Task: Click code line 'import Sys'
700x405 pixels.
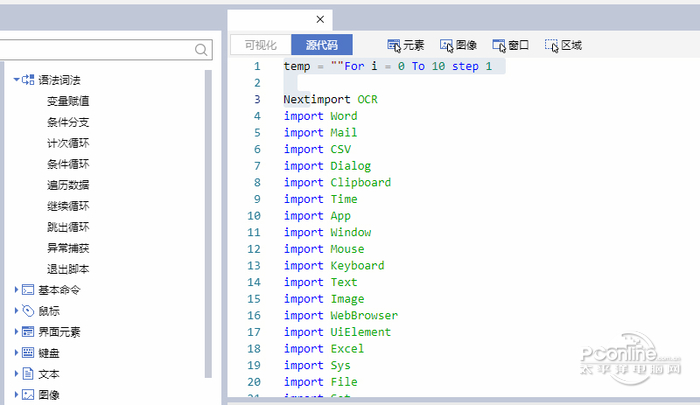Action: [x=317, y=365]
